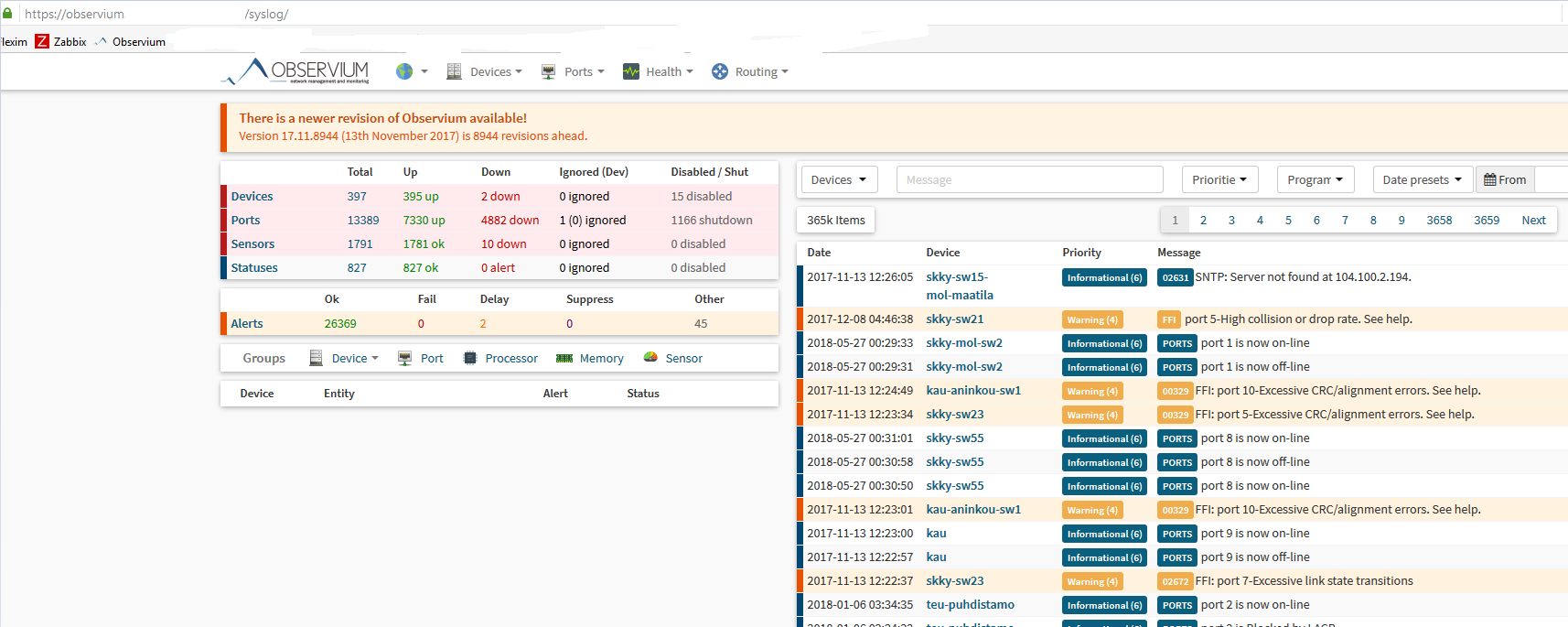Open the Statuses row link
Viewport: 1568px width, 627px height.
click(254, 267)
